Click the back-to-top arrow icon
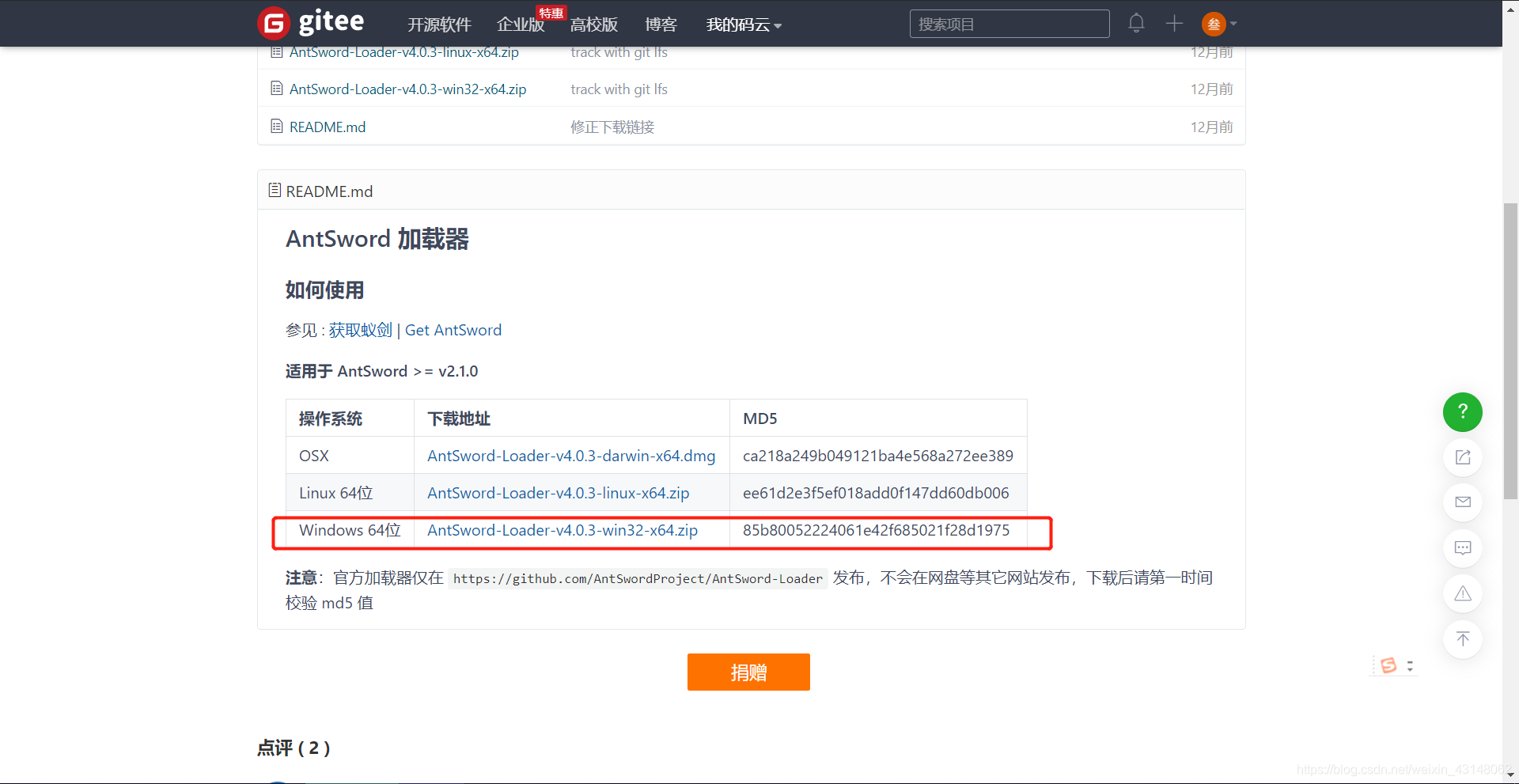This screenshot has width=1519, height=784. [1463, 638]
